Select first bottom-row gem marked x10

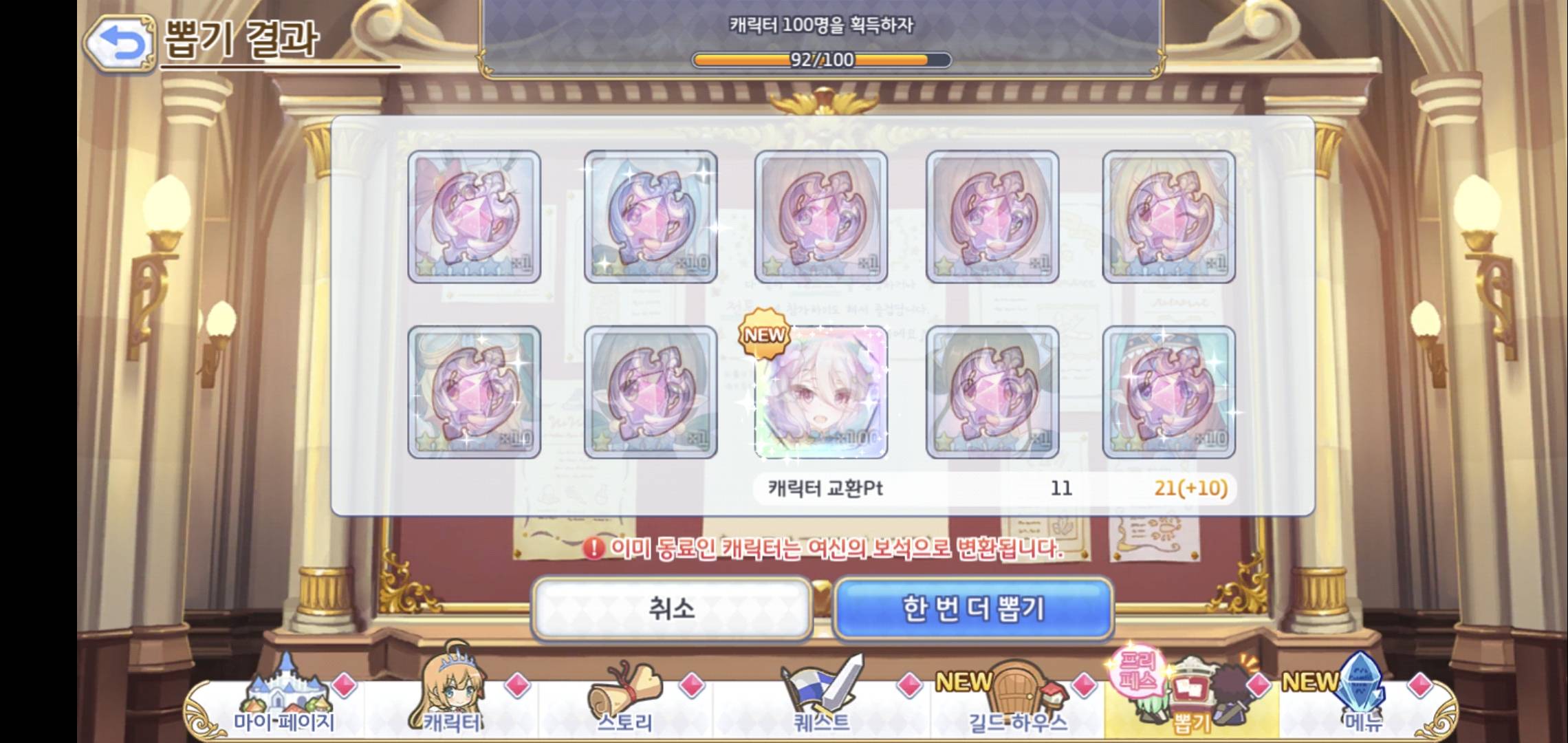[474, 392]
